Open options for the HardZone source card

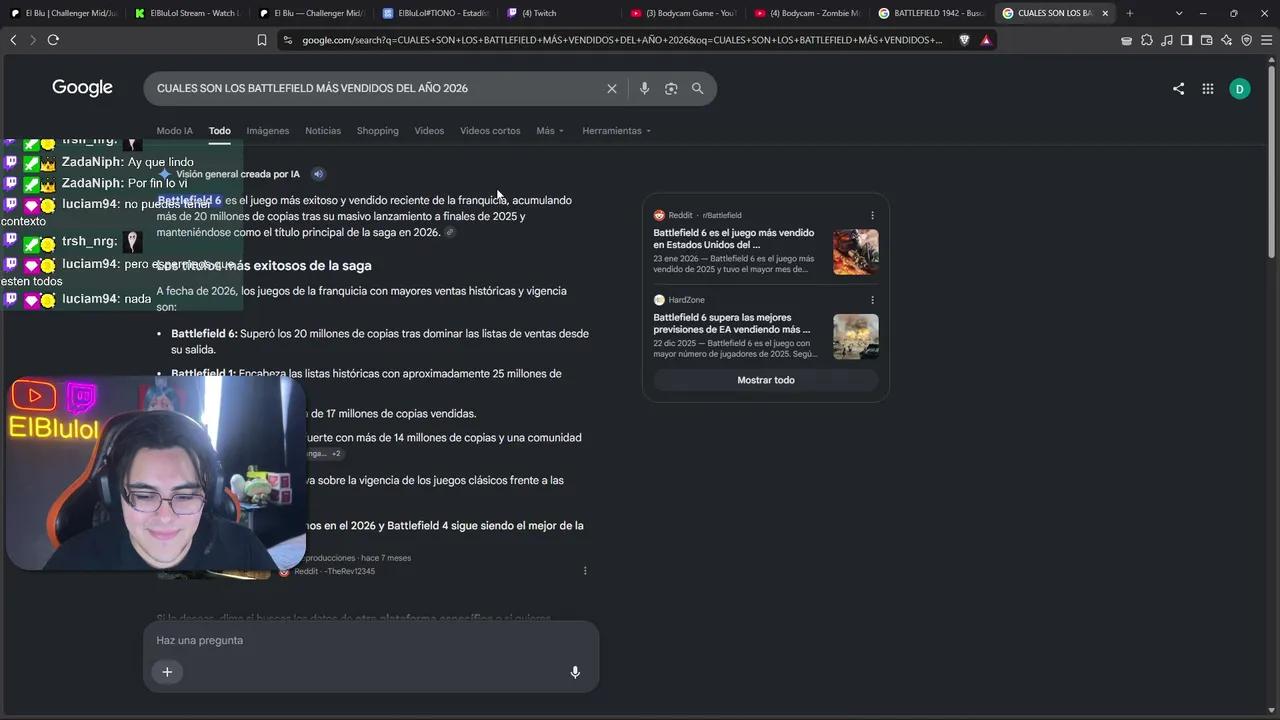click(872, 300)
